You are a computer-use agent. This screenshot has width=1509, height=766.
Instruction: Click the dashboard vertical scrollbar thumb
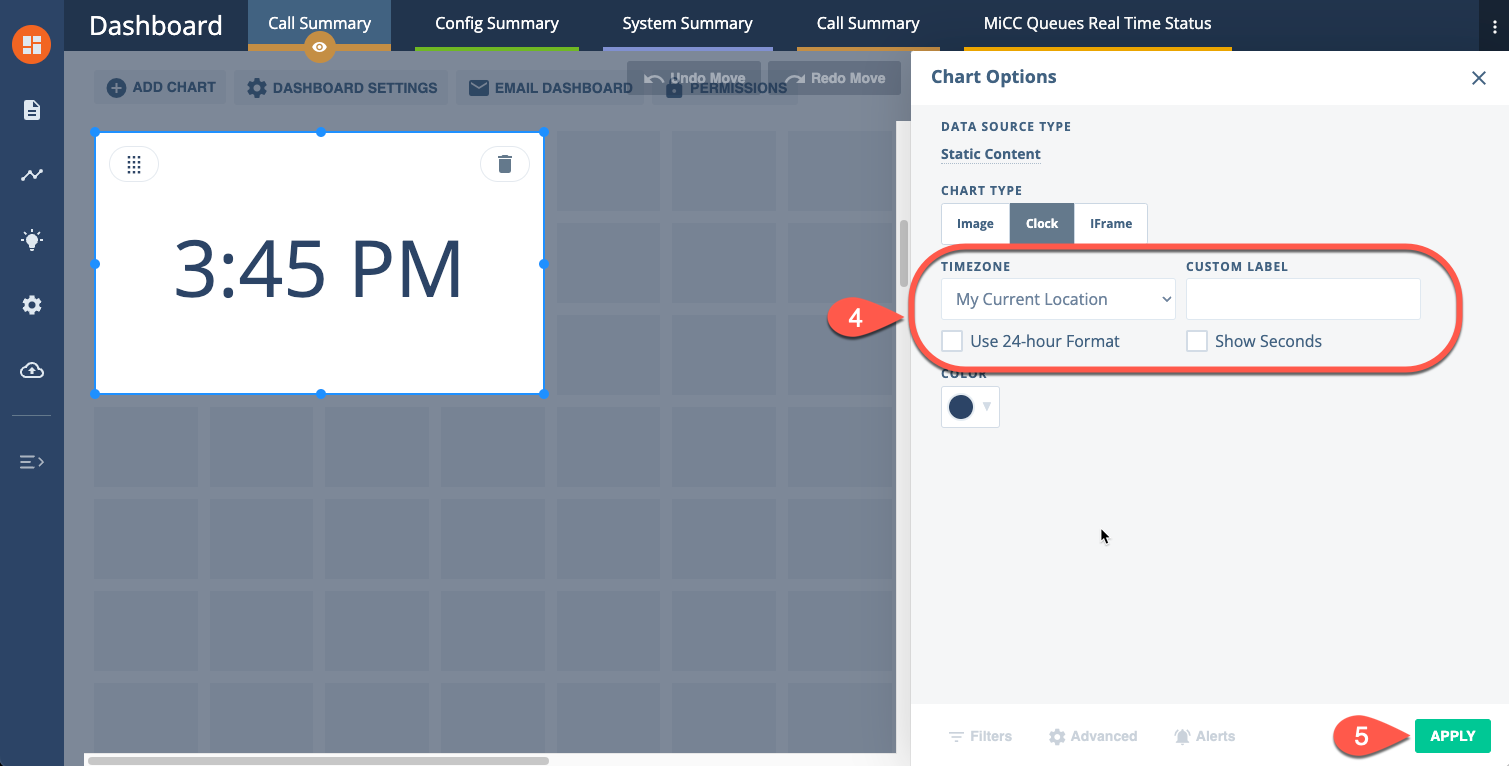pos(904,254)
